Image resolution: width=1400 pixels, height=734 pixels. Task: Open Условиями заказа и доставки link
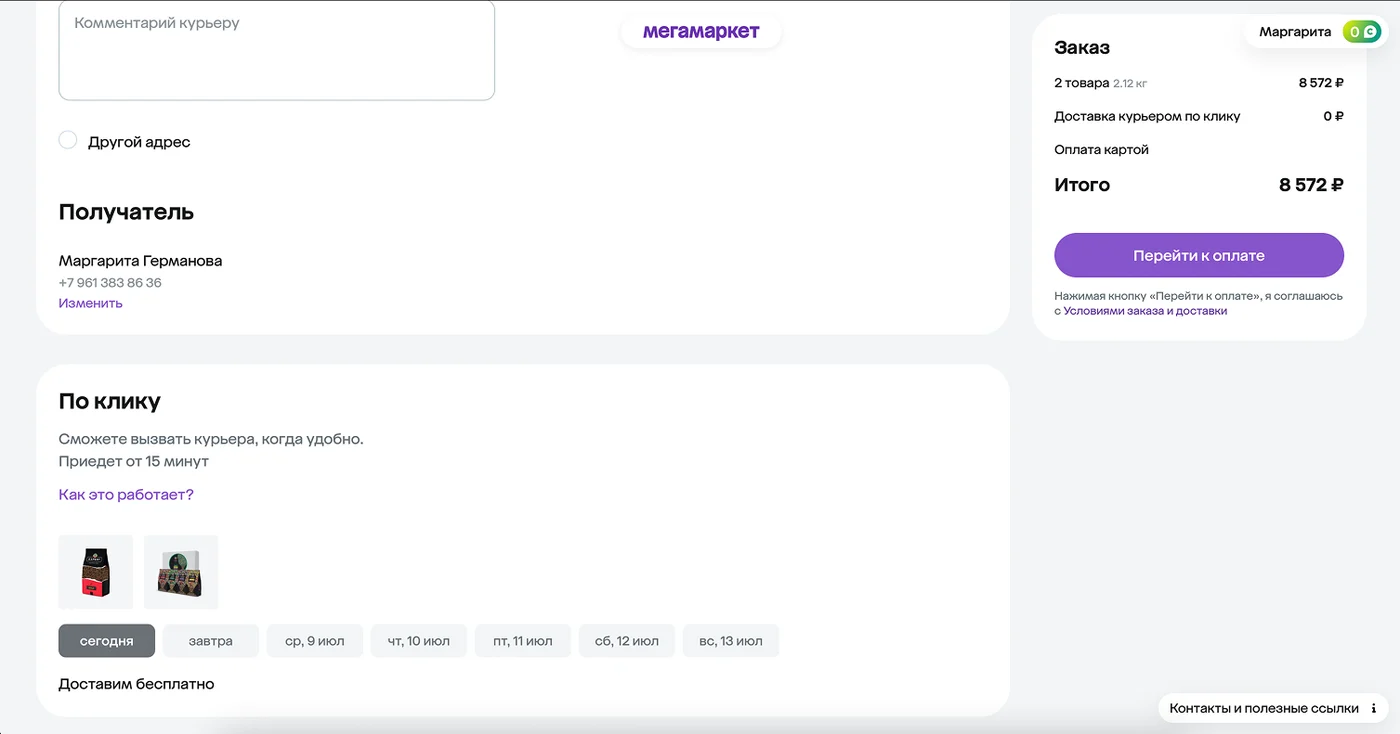pyautogui.click(x=1145, y=311)
